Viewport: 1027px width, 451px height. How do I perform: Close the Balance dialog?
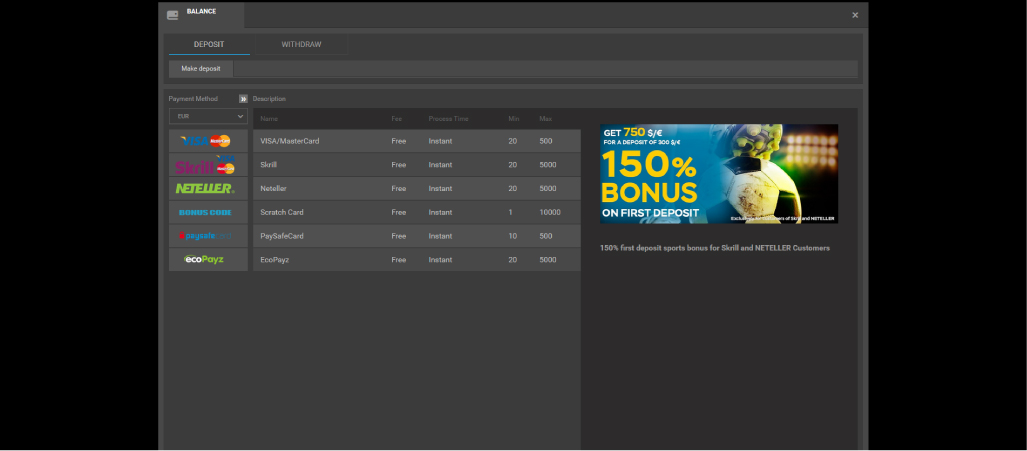855,15
